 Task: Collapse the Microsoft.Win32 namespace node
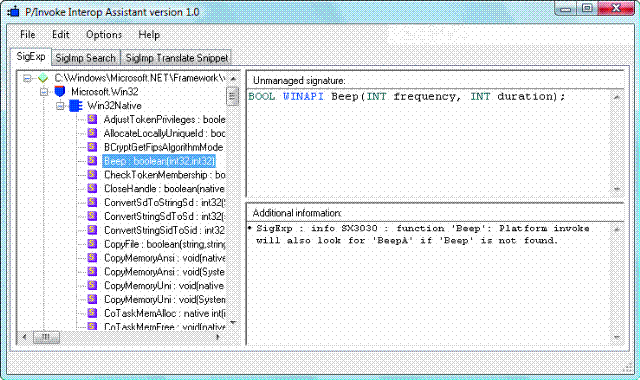click(x=44, y=92)
